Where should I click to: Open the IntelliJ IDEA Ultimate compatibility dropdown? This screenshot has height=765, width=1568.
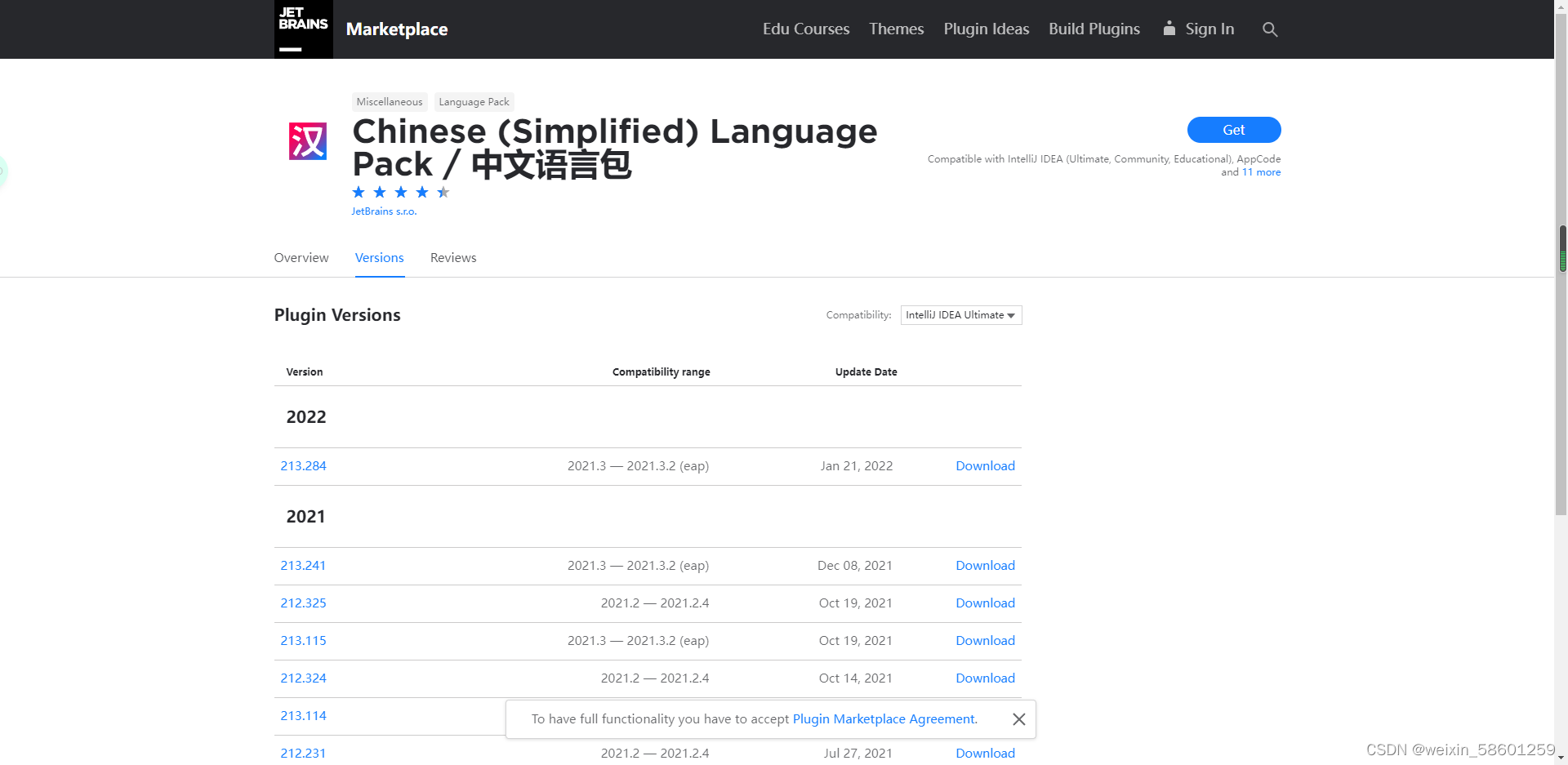point(961,315)
